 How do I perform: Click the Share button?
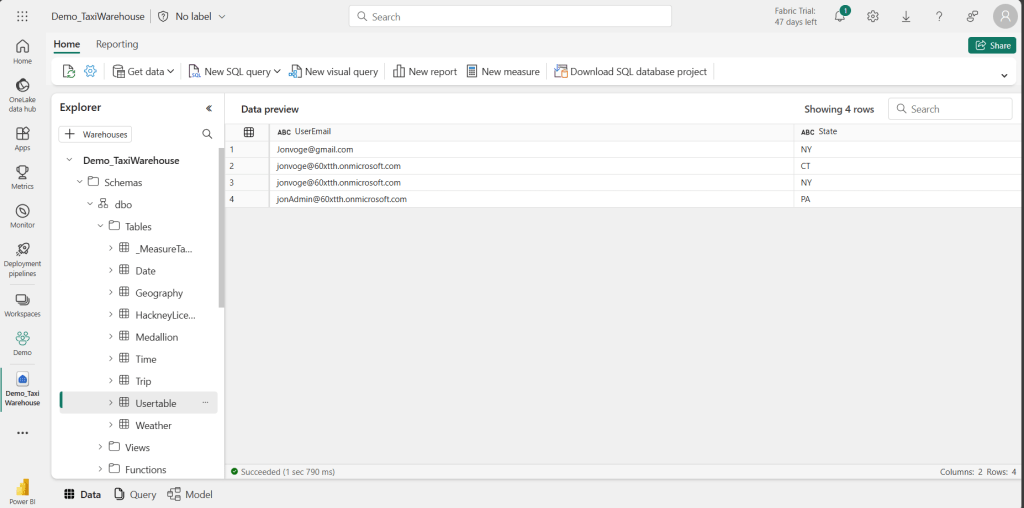tap(991, 45)
